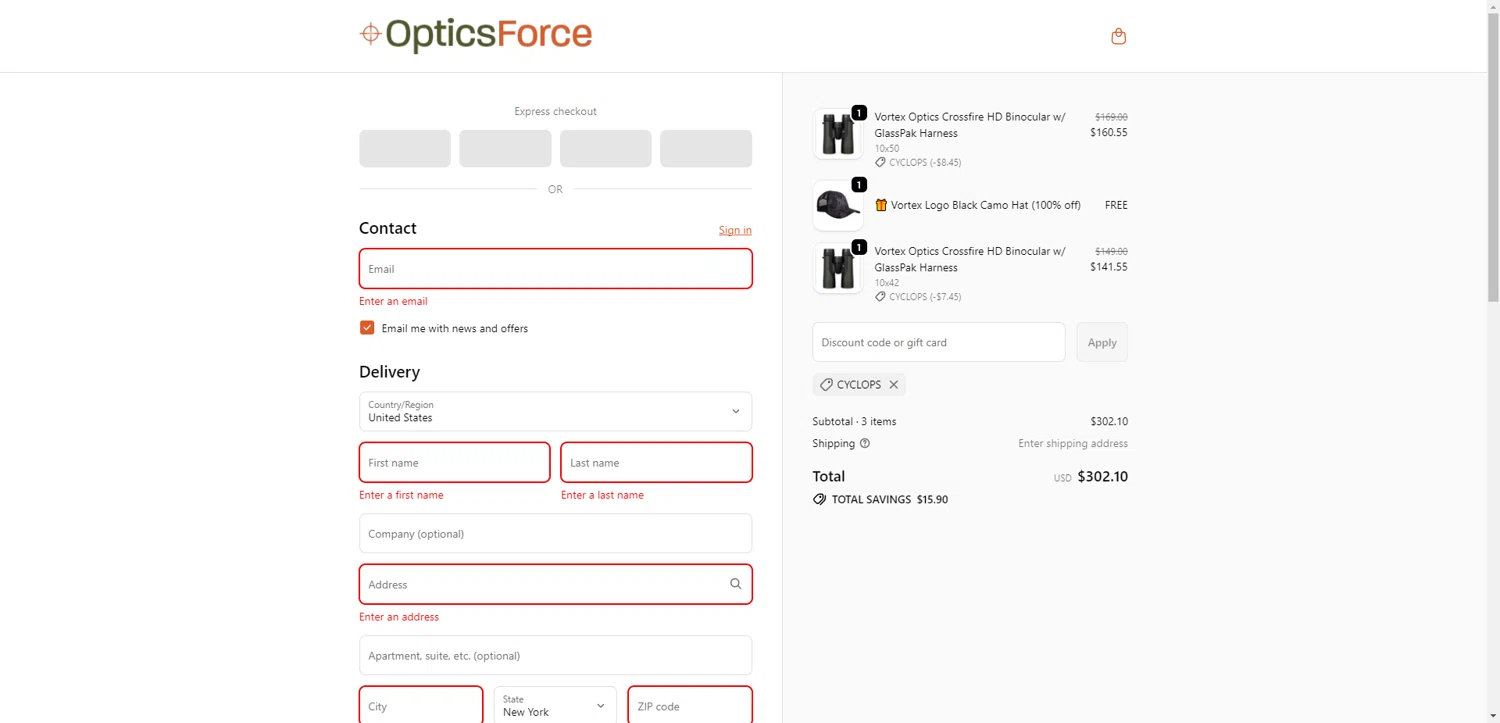Focus the Last name field
1500x723 pixels.
point(656,463)
